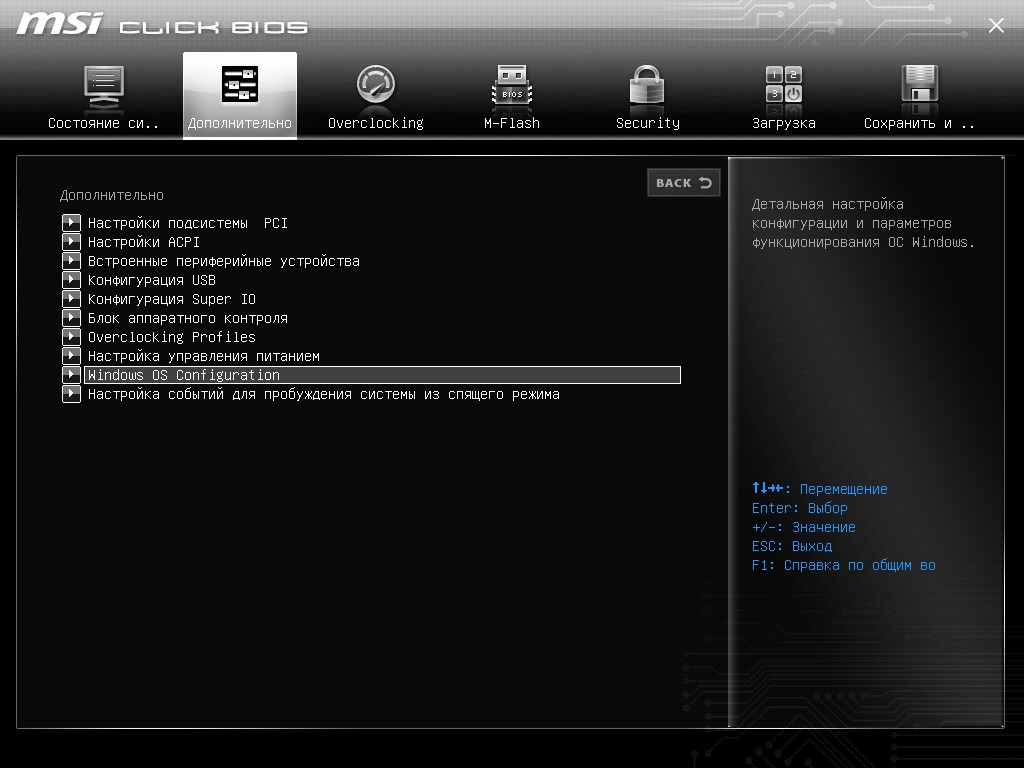Select the Advanced settings sliders icon
This screenshot has height=768, width=1024.
tap(240, 84)
